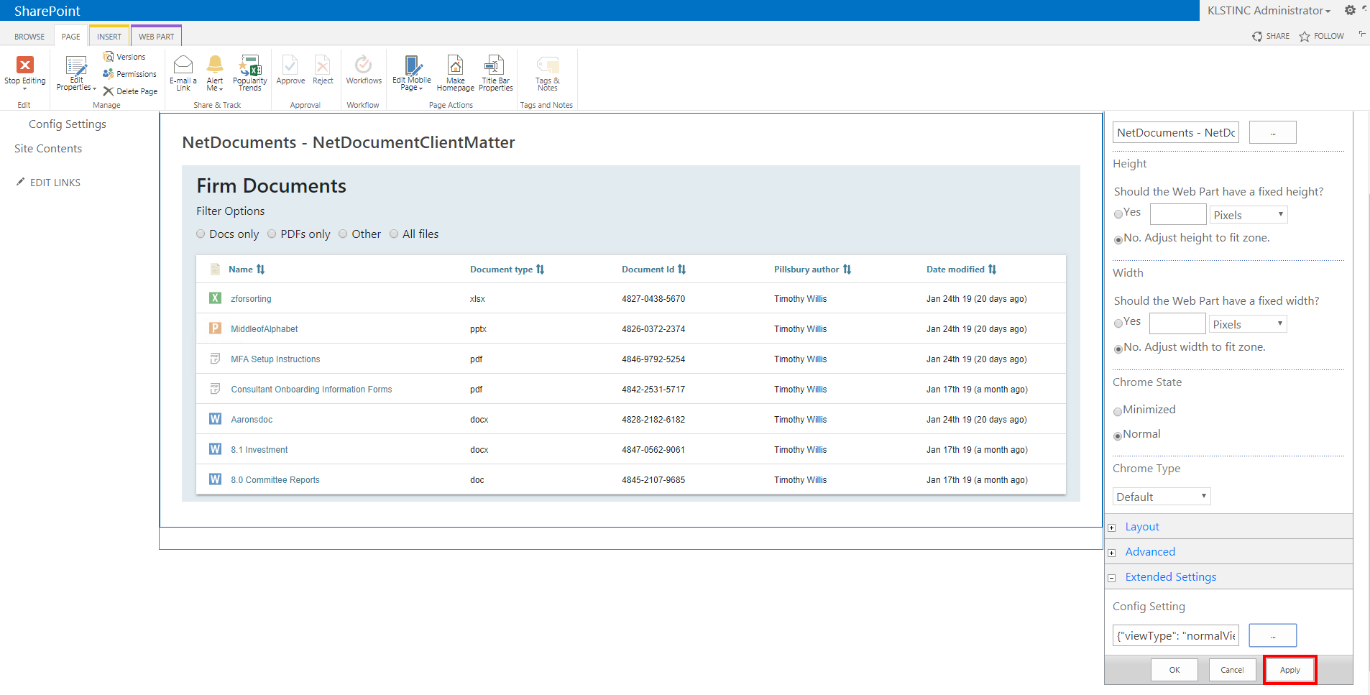Click the Cancel button in tool pane

point(1232,669)
